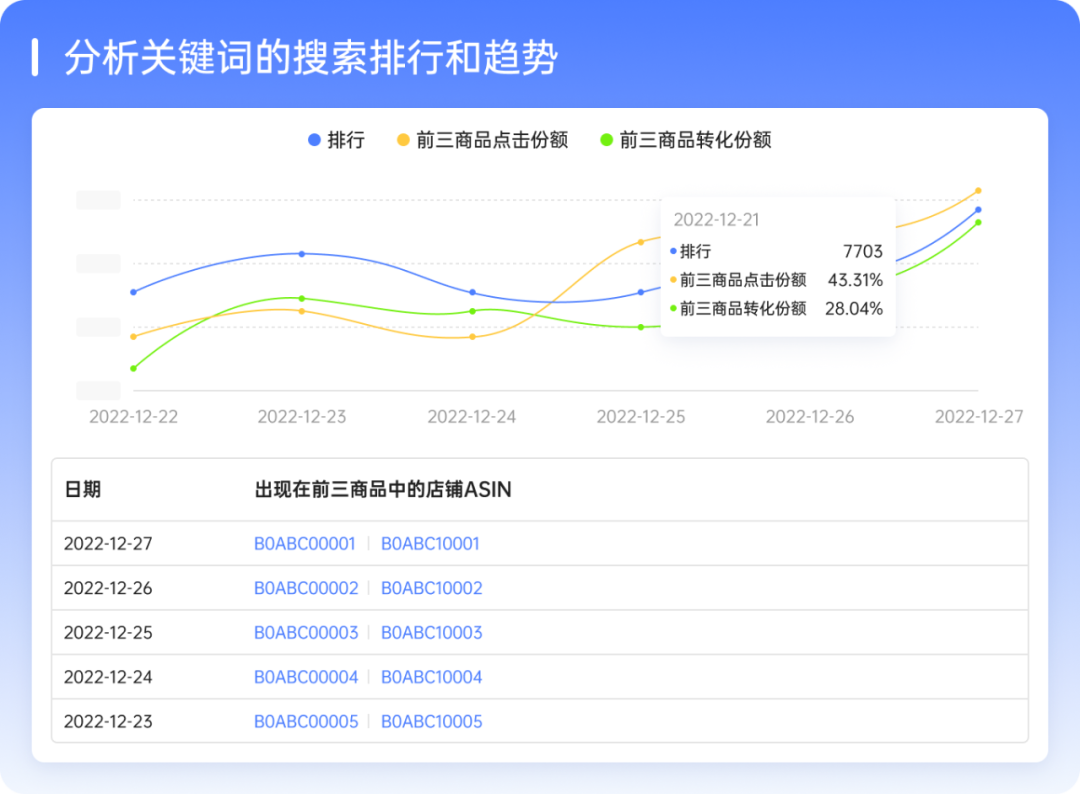The image size is (1080, 794).
Task: Click the 2022-12-23 x-axis label
Action: [x=302, y=417]
